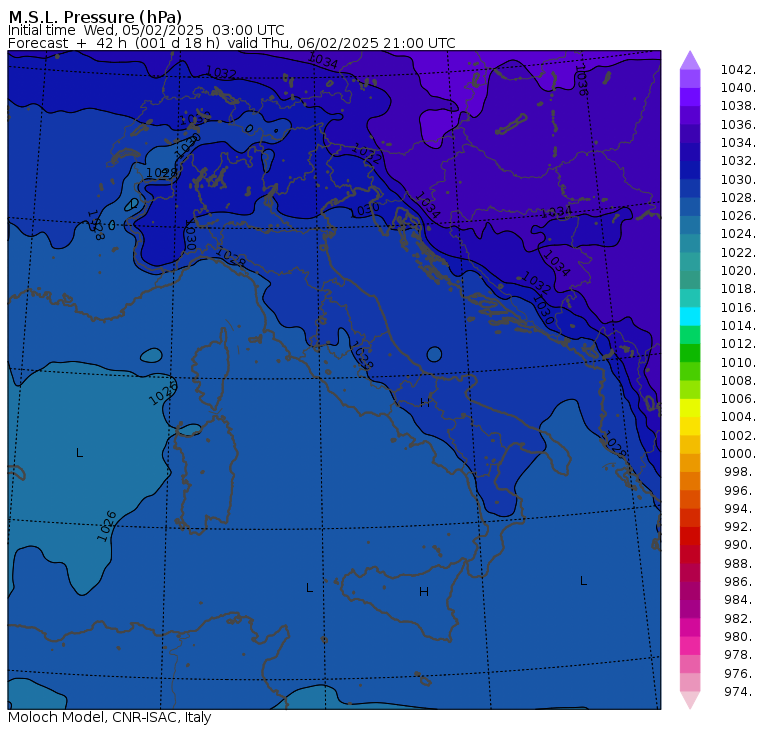
Task: Click the "1000." legend value
Action: click(x=738, y=453)
